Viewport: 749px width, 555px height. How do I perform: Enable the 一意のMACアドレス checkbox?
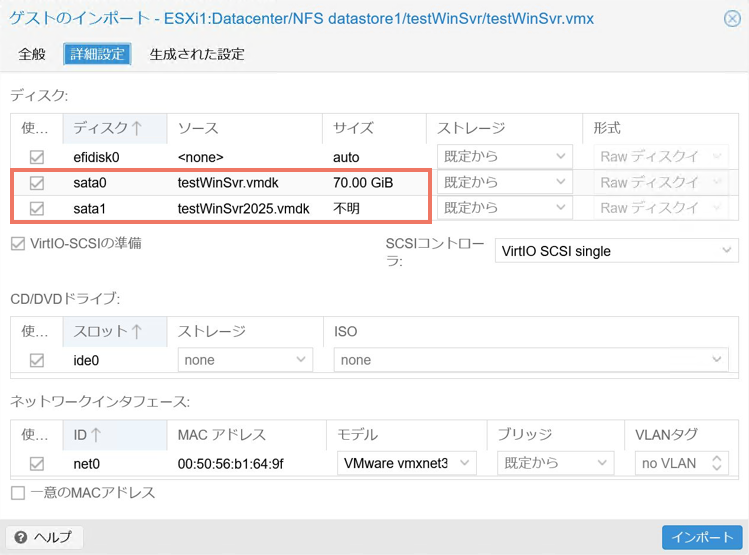18,493
